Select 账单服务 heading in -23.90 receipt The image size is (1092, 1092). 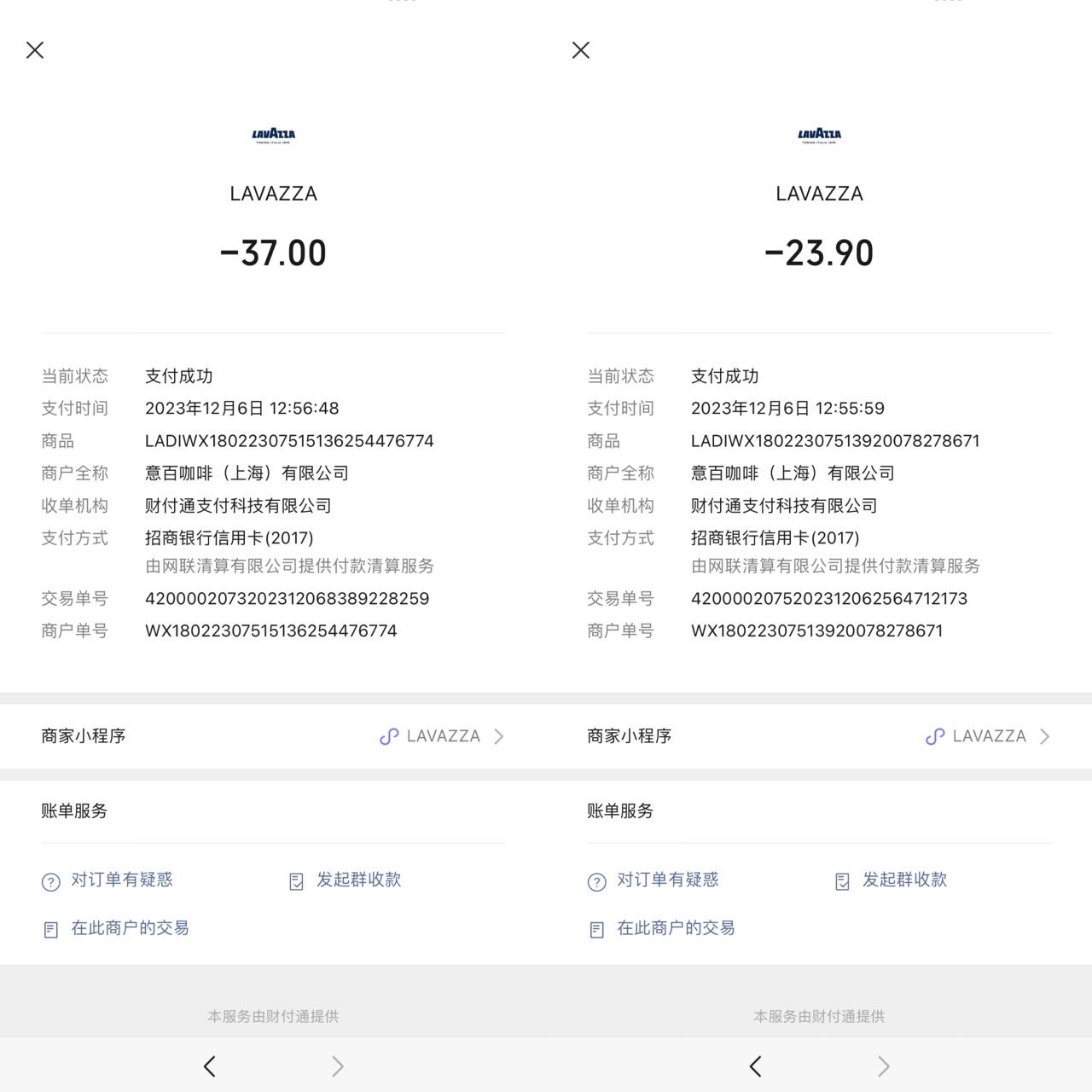[x=620, y=811]
